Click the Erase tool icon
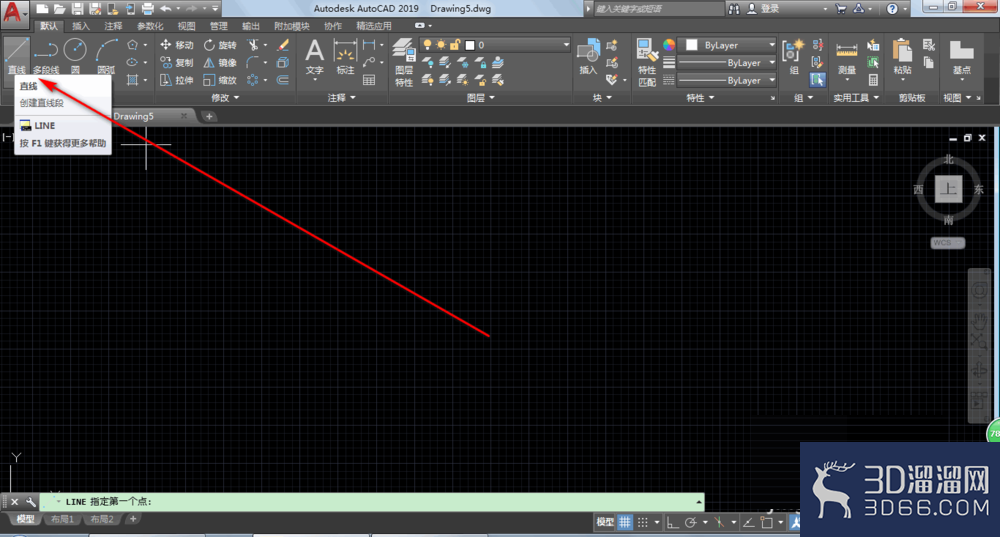The image size is (1000, 537). click(x=283, y=45)
